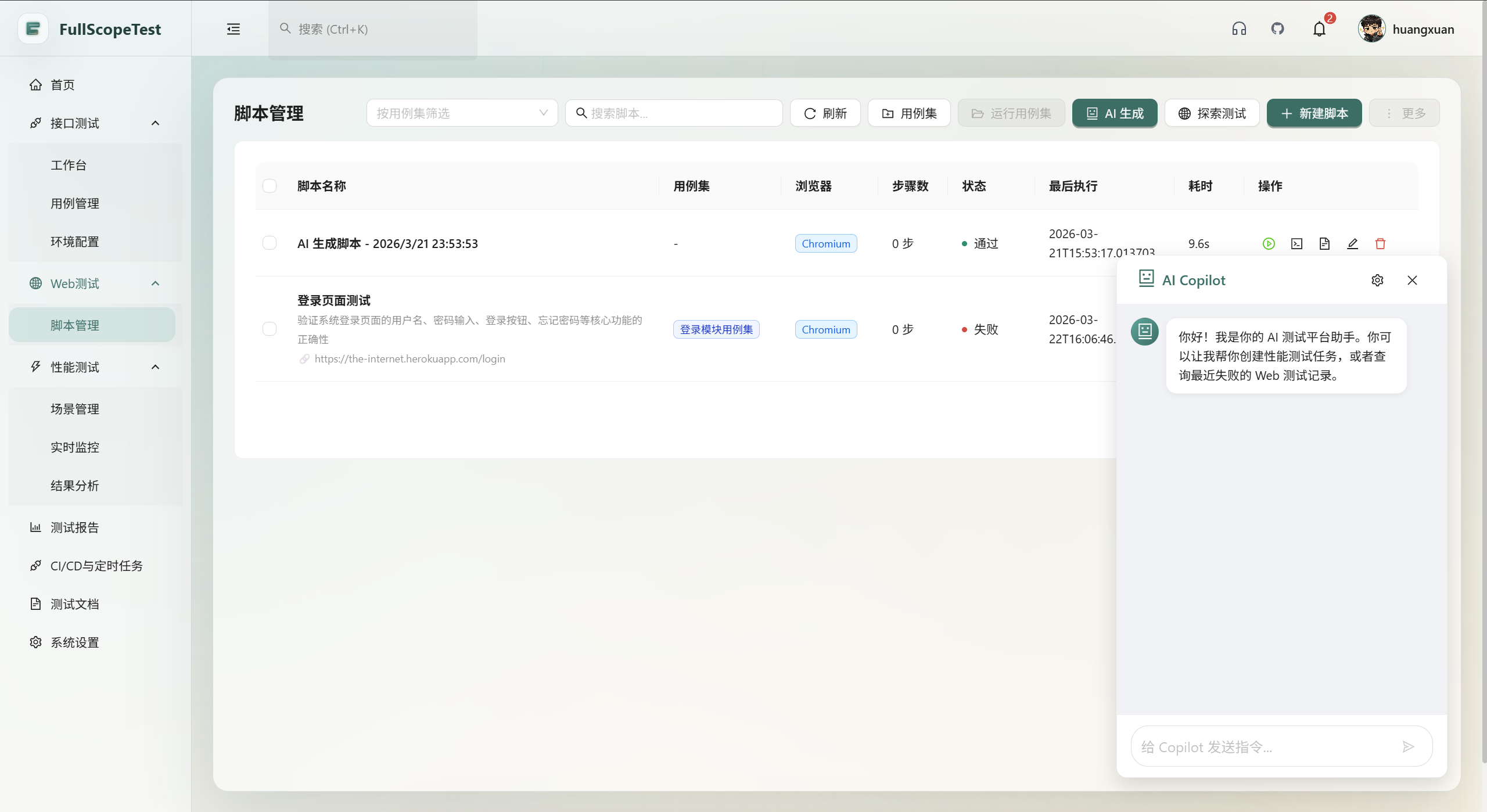Click the globe icon beside Web测试
The image size is (1487, 812).
(36, 283)
